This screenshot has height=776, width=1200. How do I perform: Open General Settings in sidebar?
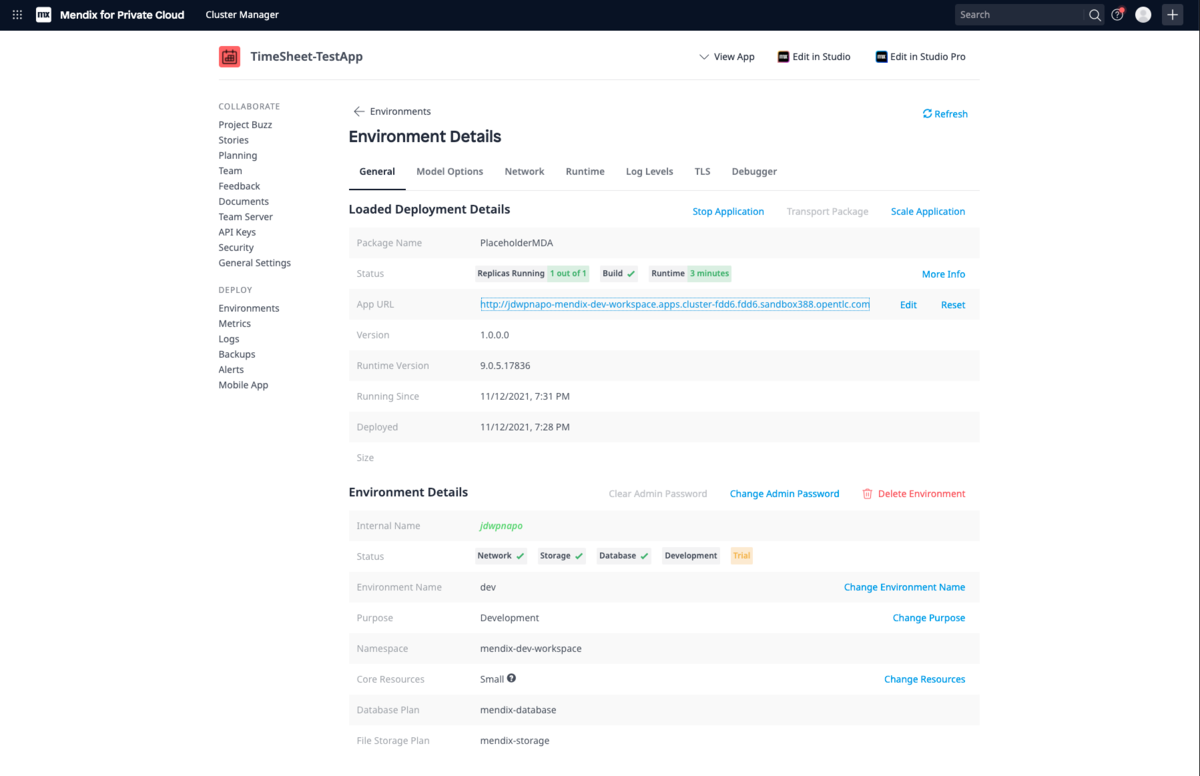pyautogui.click(x=255, y=263)
